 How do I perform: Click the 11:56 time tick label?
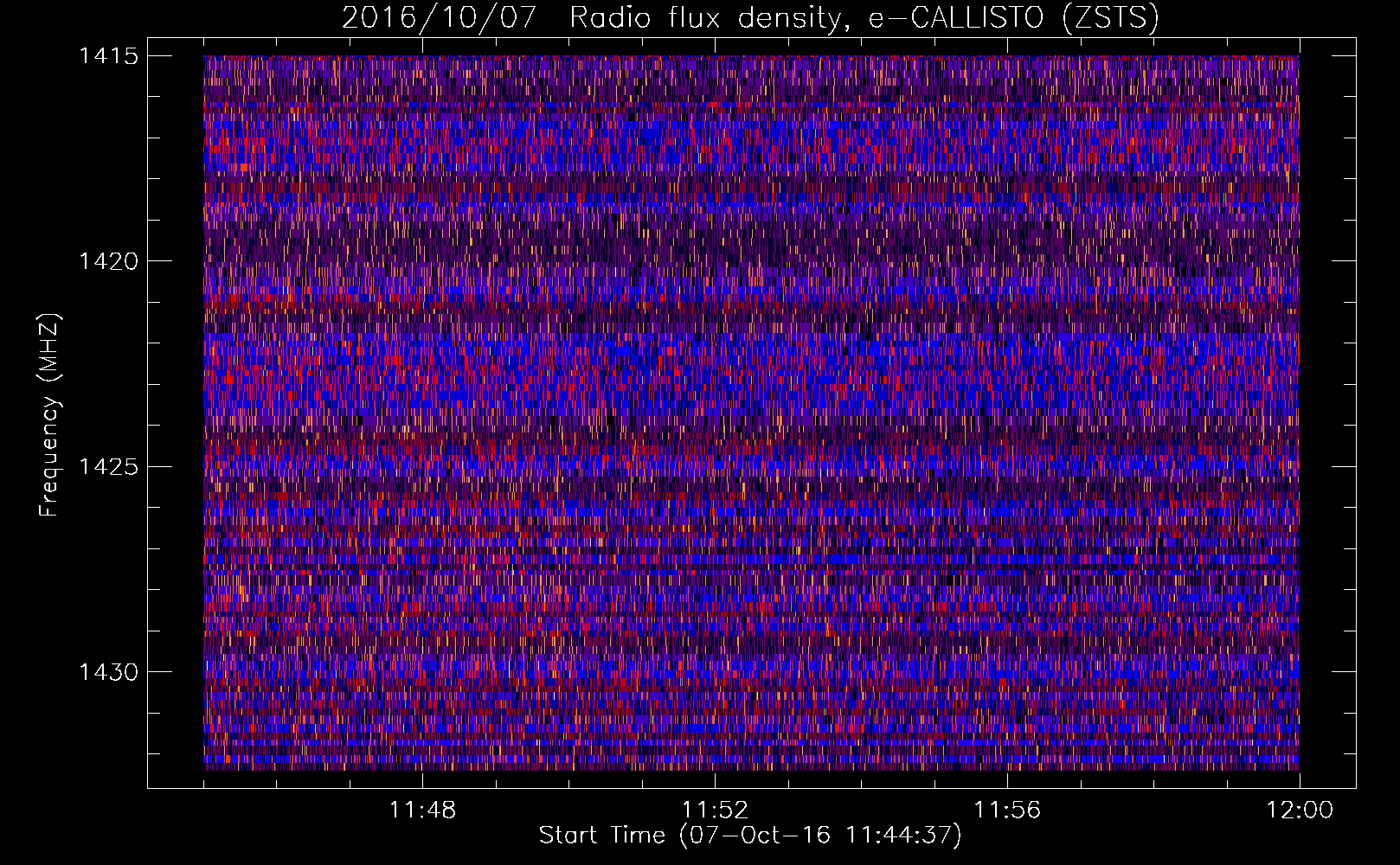point(1007,811)
